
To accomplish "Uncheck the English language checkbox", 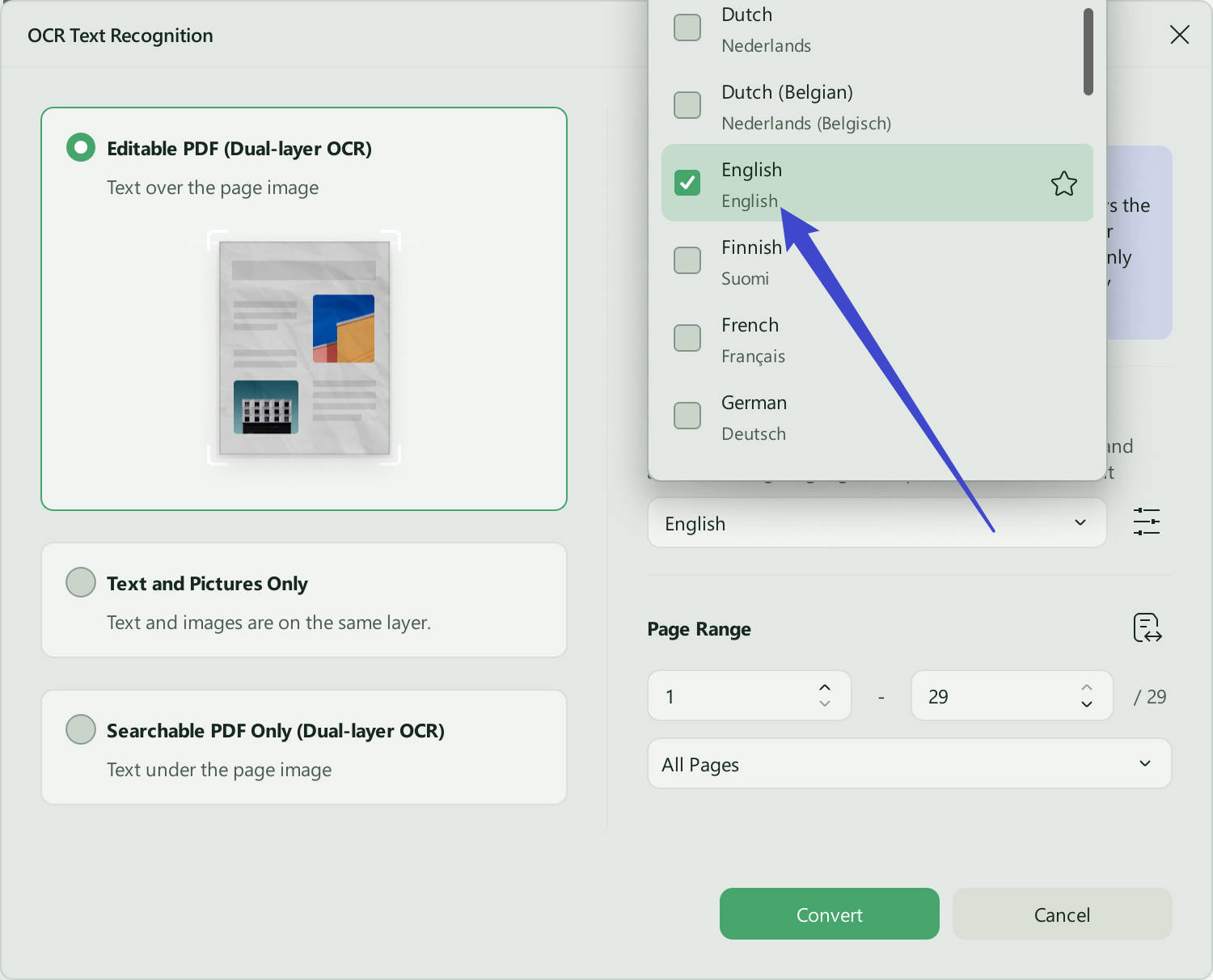I will coord(687,183).
